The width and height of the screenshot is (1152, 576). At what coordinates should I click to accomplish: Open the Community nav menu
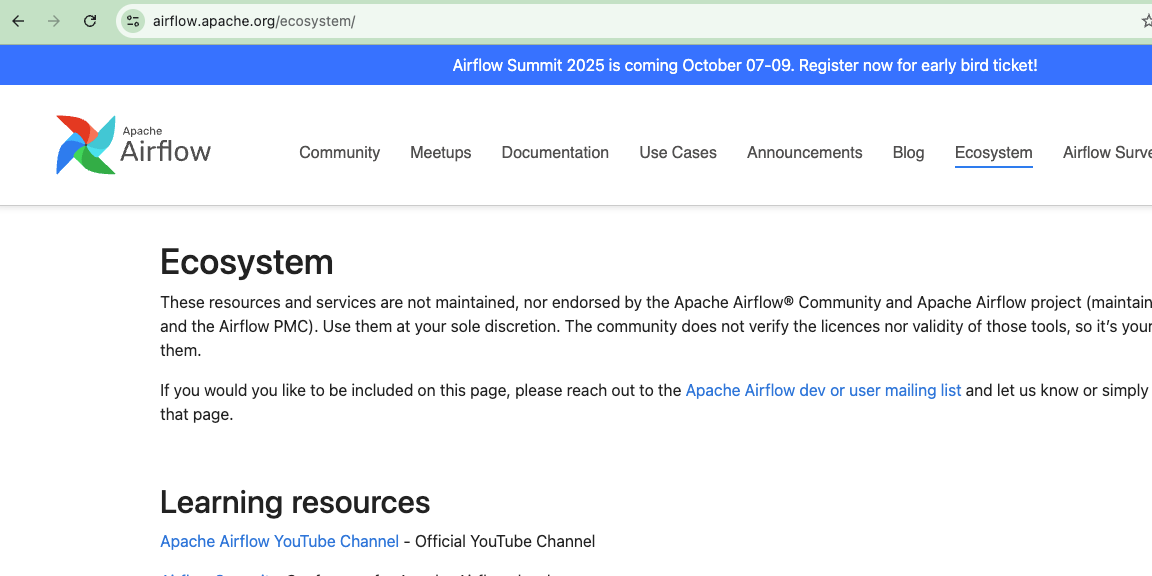[339, 153]
